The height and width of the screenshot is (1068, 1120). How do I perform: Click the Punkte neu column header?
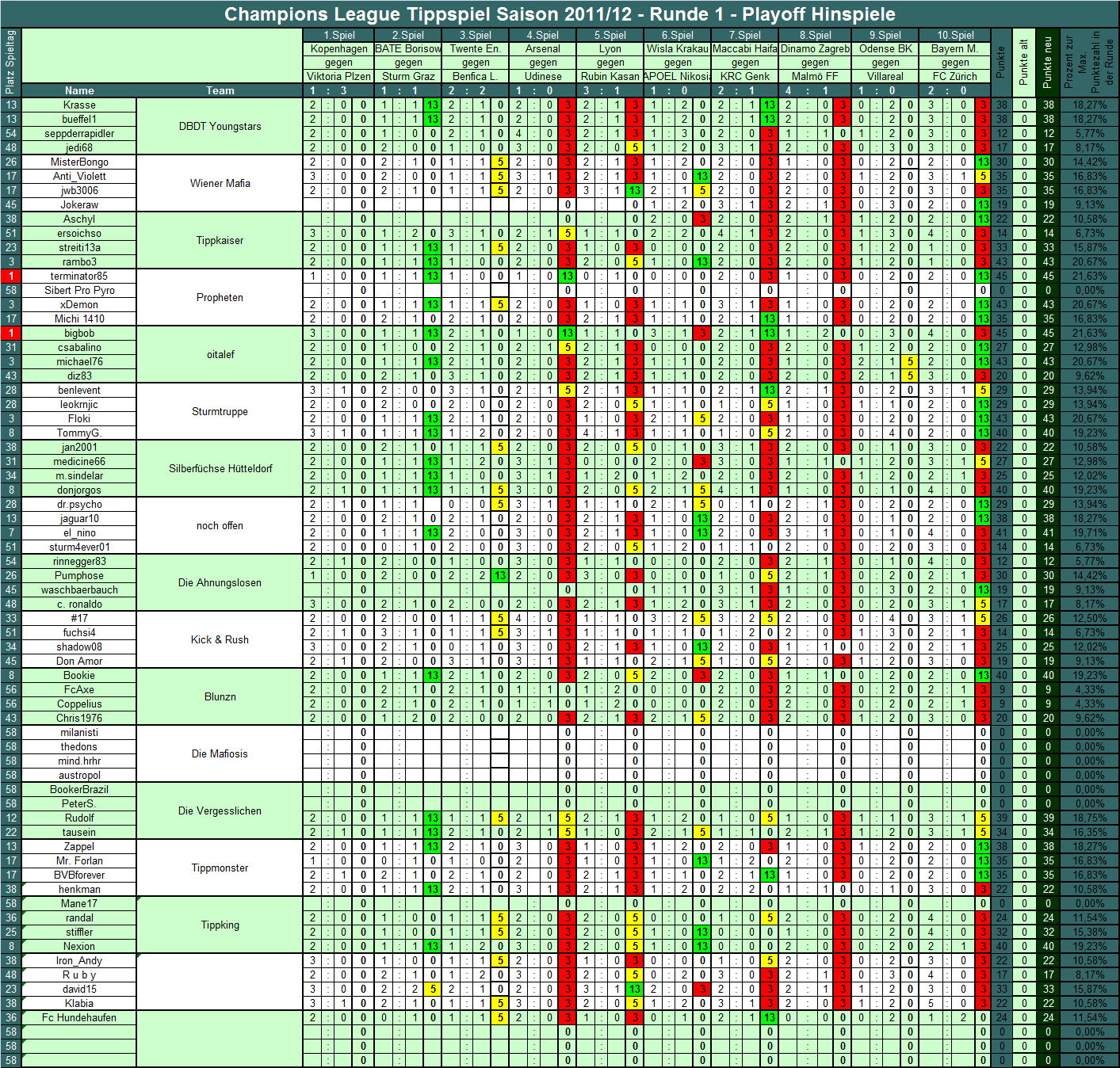1048,63
